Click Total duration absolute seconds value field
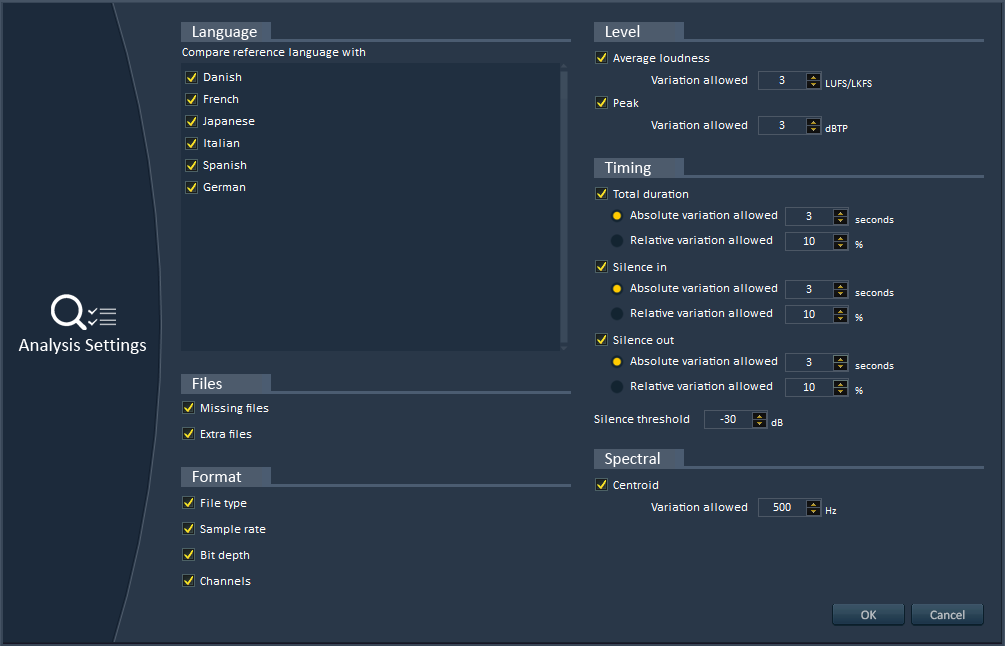Image resolution: width=1005 pixels, height=646 pixels. tap(809, 217)
